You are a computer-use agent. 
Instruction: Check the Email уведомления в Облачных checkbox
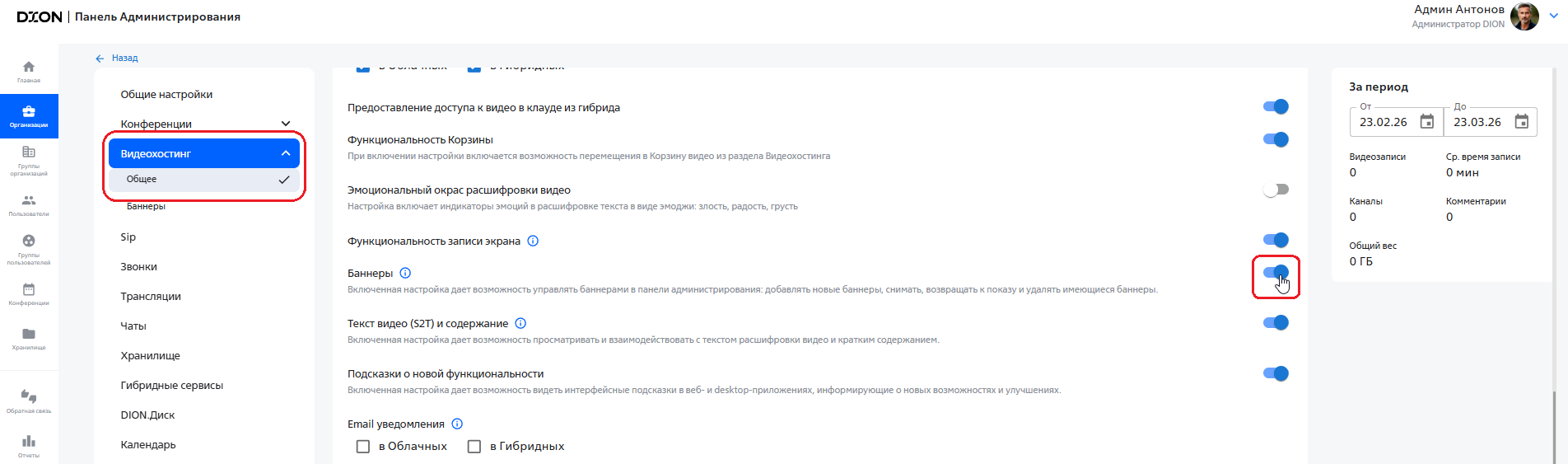click(x=363, y=446)
